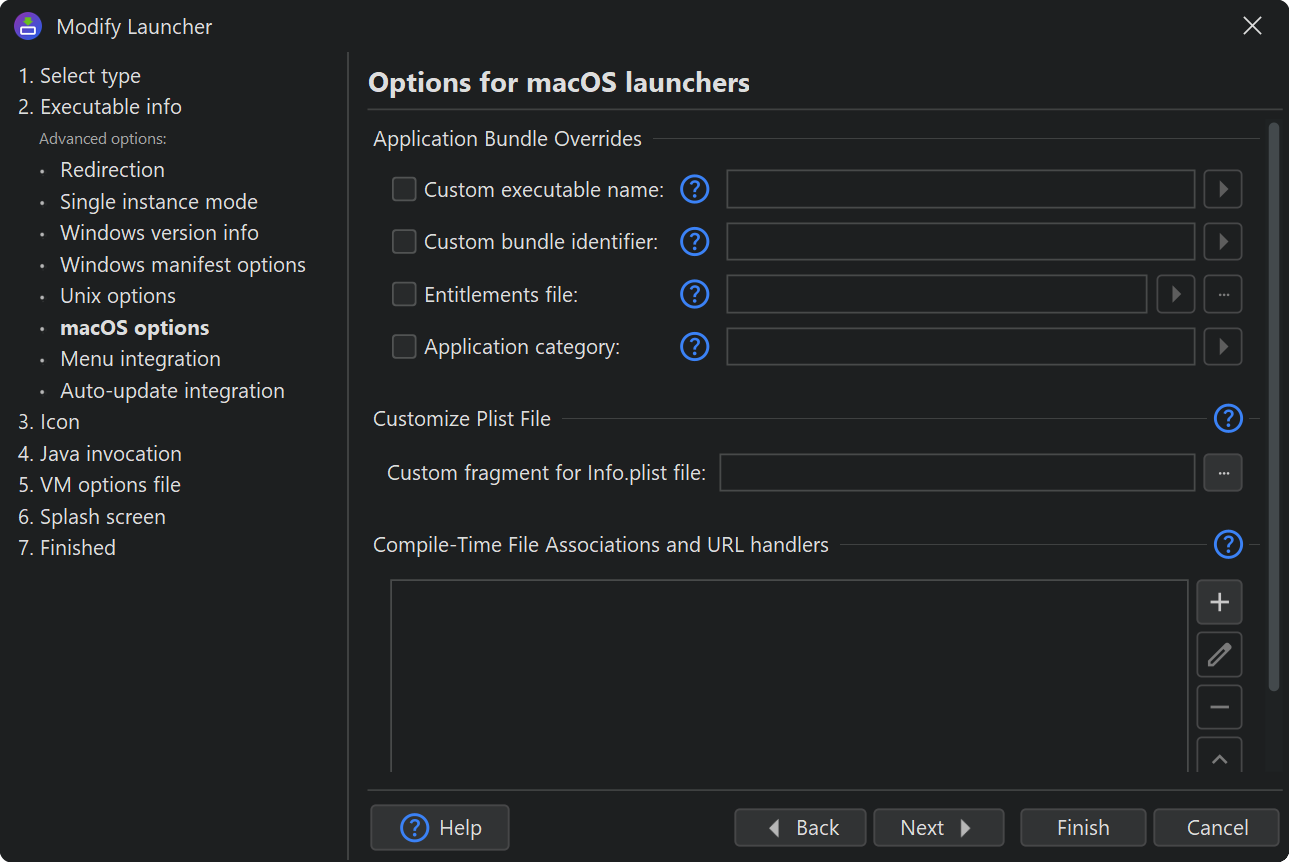
Task: Open variable arrow menu for Custom executable name
Action: (x=1223, y=189)
